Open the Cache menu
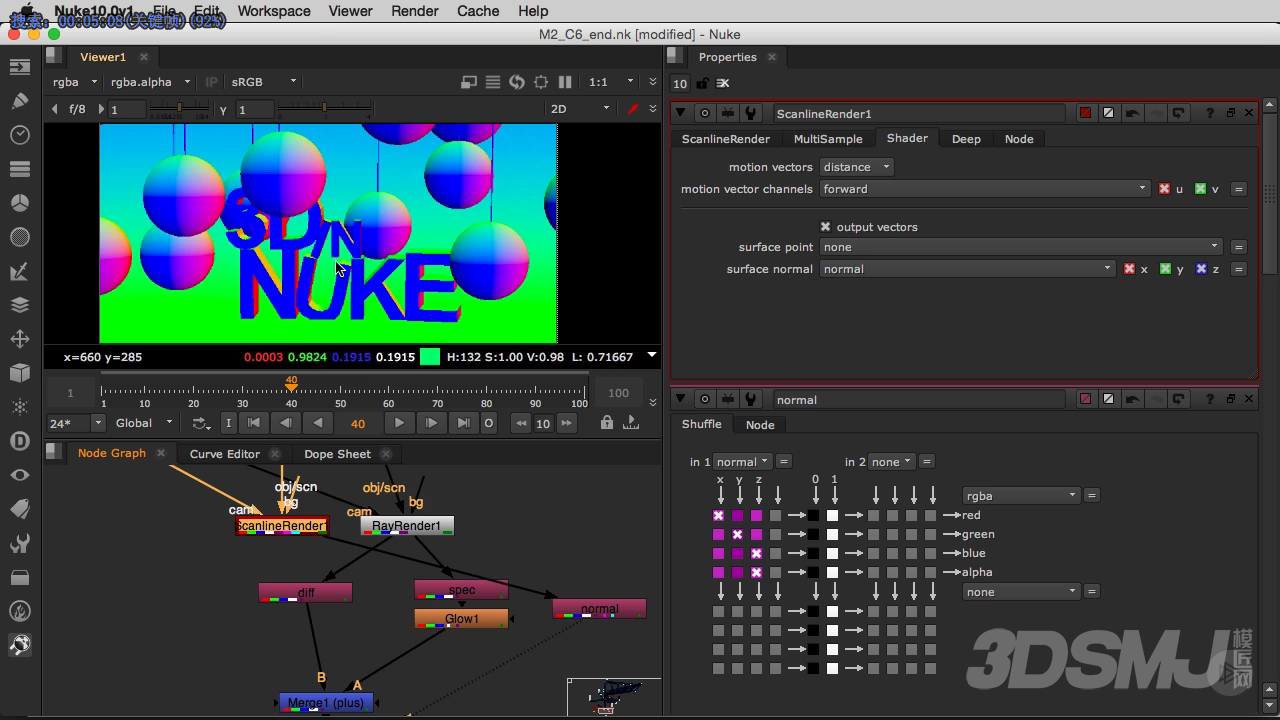 478,11
